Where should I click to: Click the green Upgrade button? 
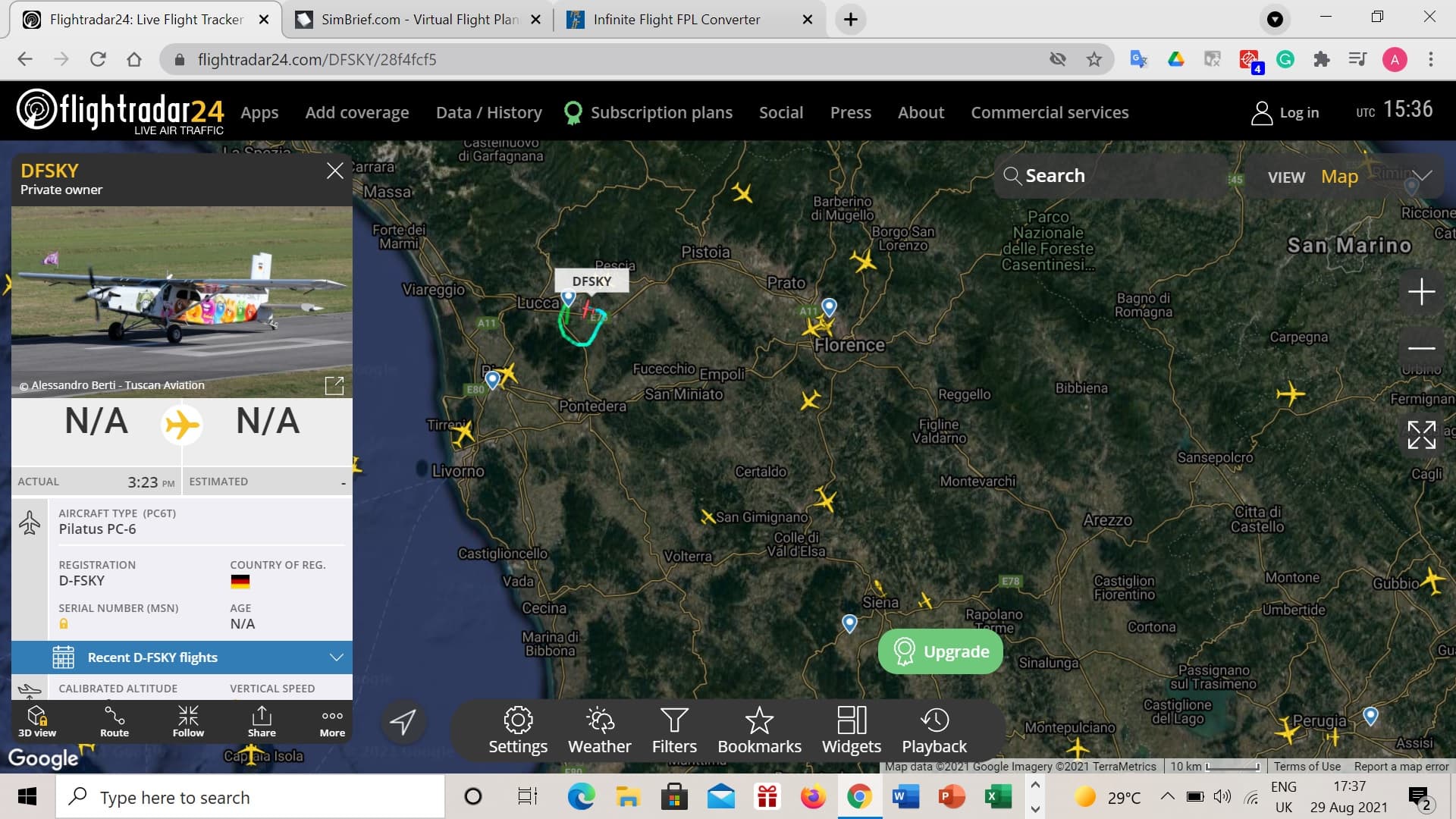[940, 651]
